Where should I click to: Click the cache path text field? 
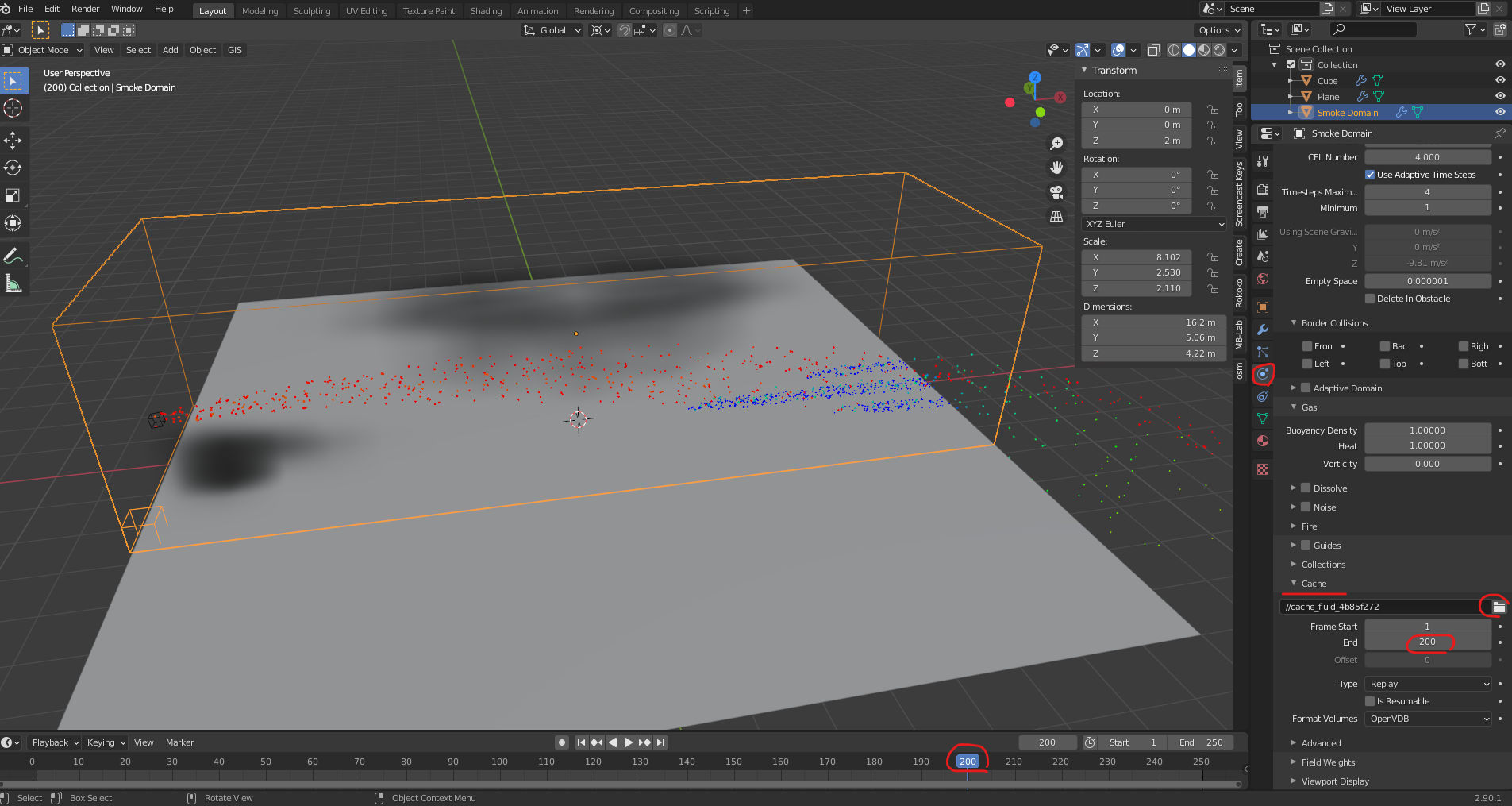tap(1381, 607)
